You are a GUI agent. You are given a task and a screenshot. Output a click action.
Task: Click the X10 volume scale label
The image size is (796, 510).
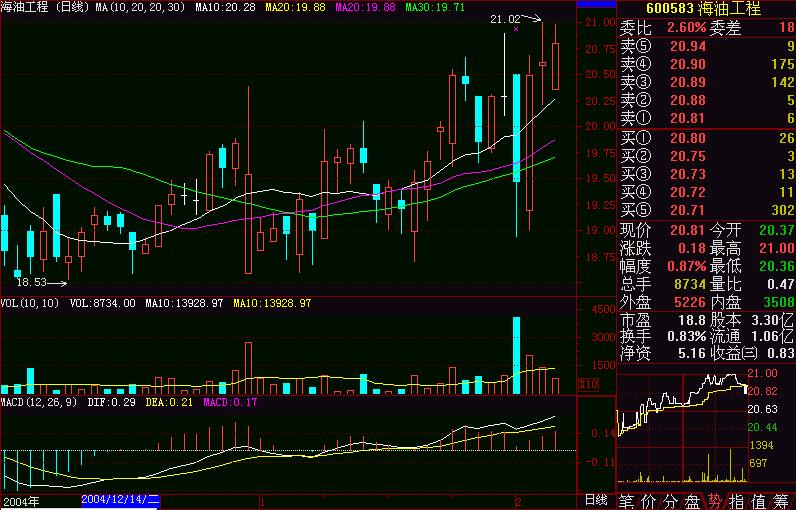(589, 384)
